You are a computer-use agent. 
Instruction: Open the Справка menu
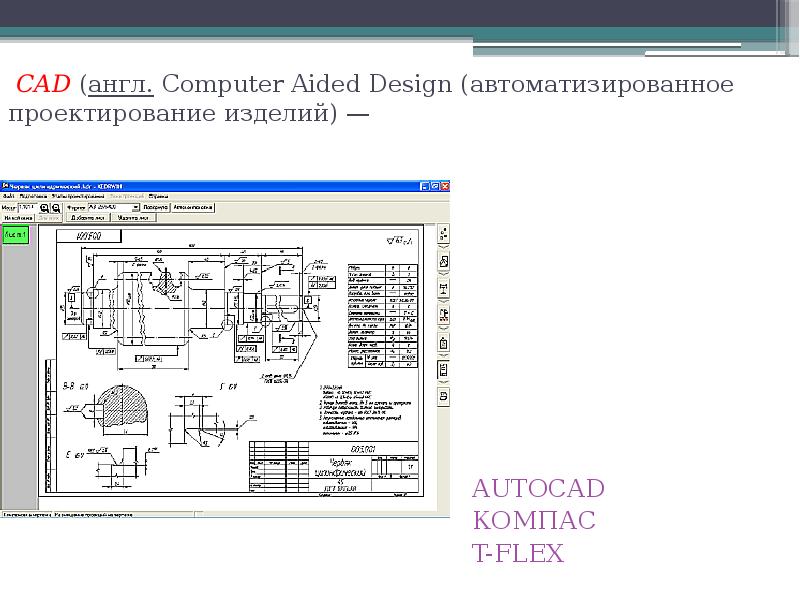(x=156, y=196)
